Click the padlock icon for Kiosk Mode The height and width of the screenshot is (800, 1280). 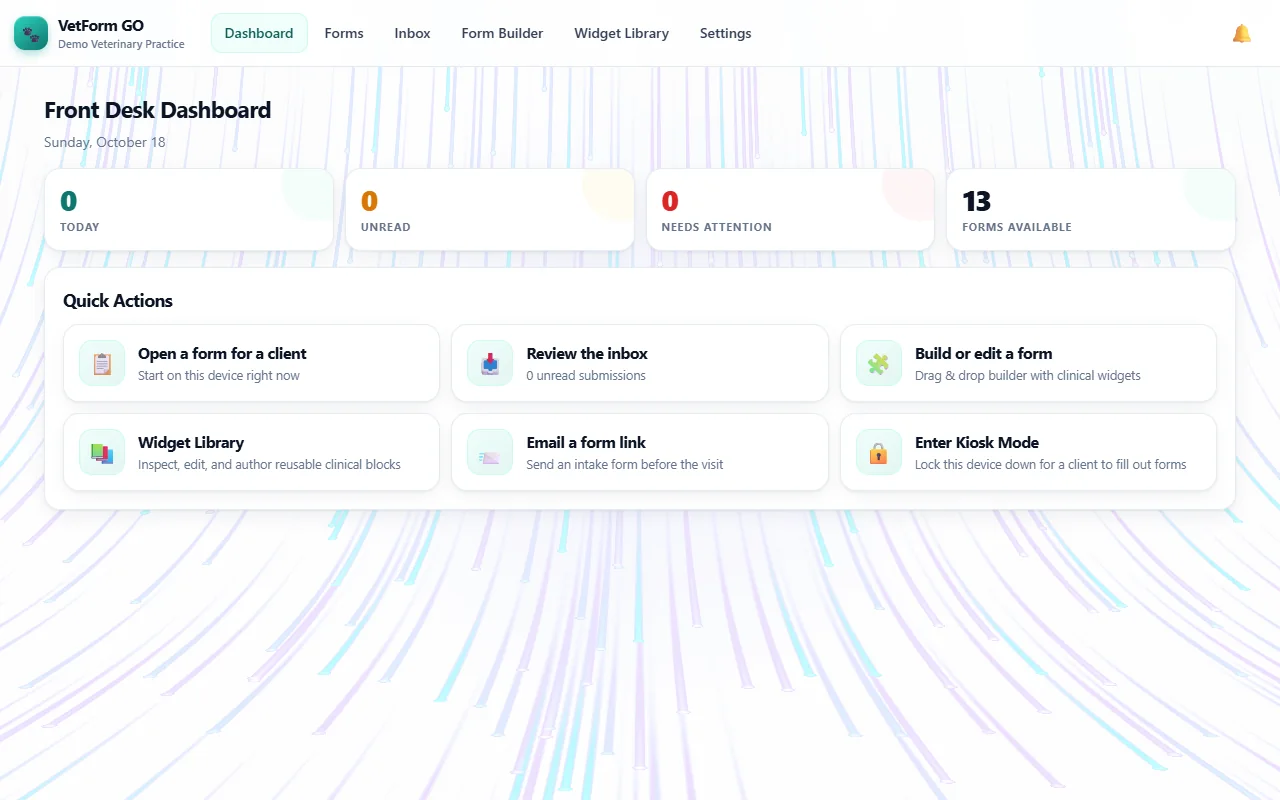click(x=879, y=453)
